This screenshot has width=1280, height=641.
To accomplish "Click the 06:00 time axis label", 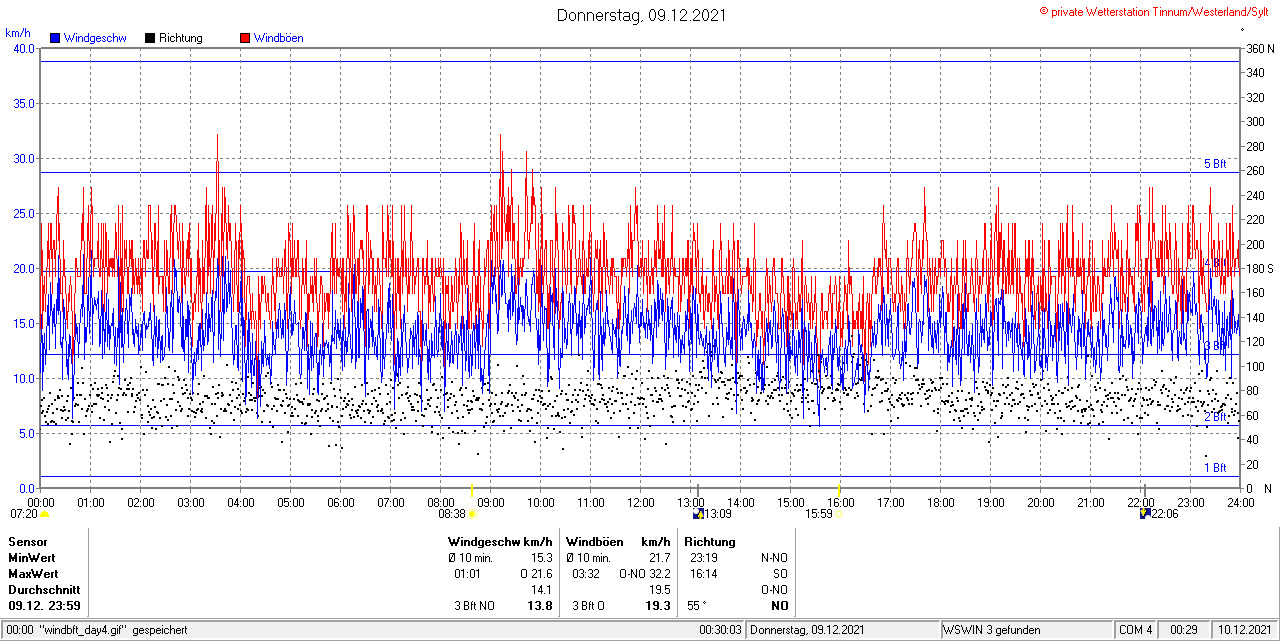I will [x=341, y=502].
